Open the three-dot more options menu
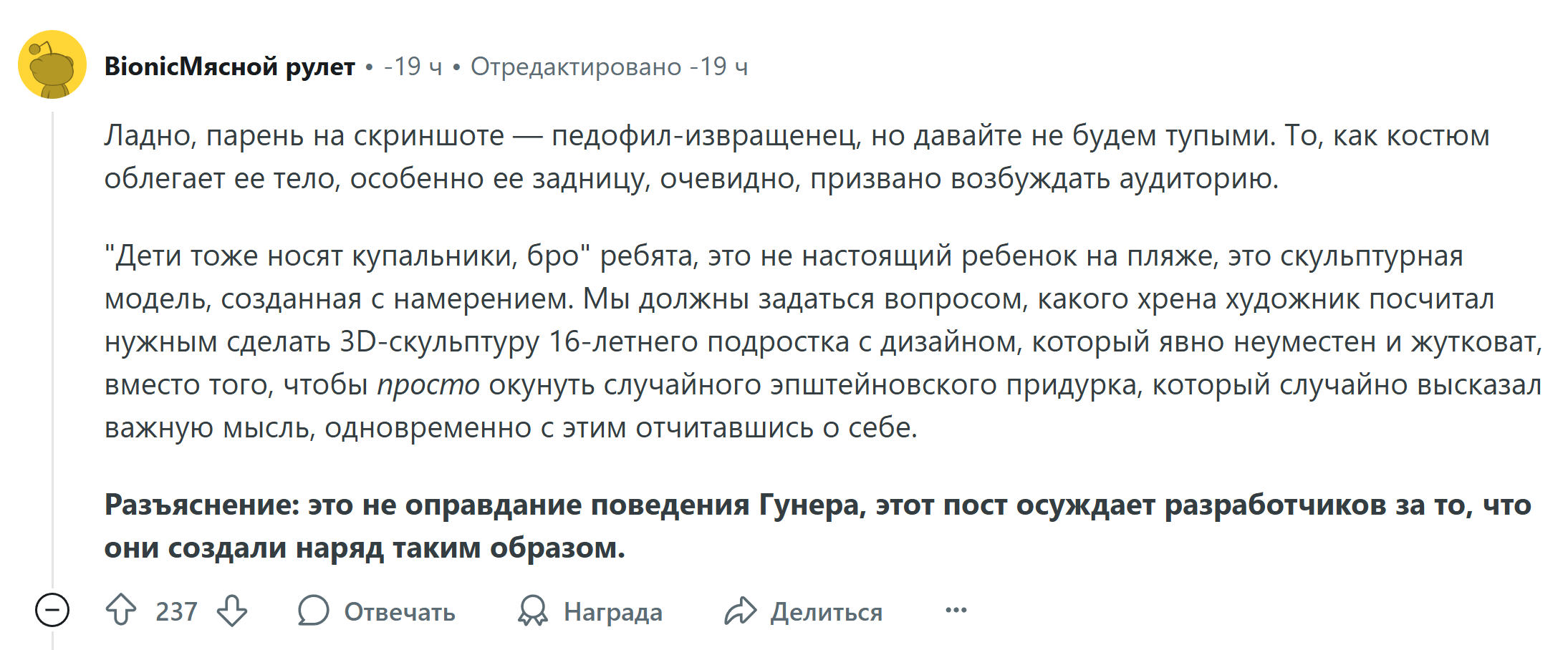This screenshot has width=1568, height=650. pos(956,611)
